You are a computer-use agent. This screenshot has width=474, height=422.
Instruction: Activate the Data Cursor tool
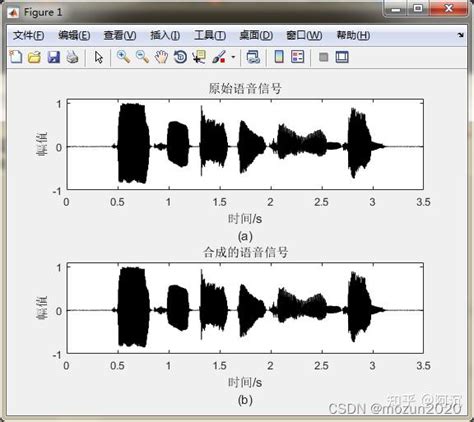(x=199, y=57)
